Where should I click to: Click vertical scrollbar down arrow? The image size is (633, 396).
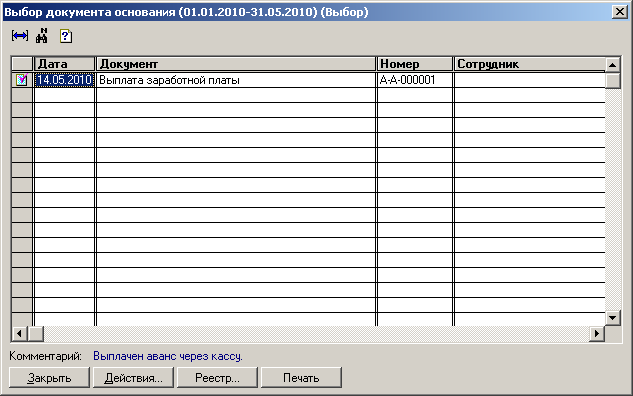(613, 318)
